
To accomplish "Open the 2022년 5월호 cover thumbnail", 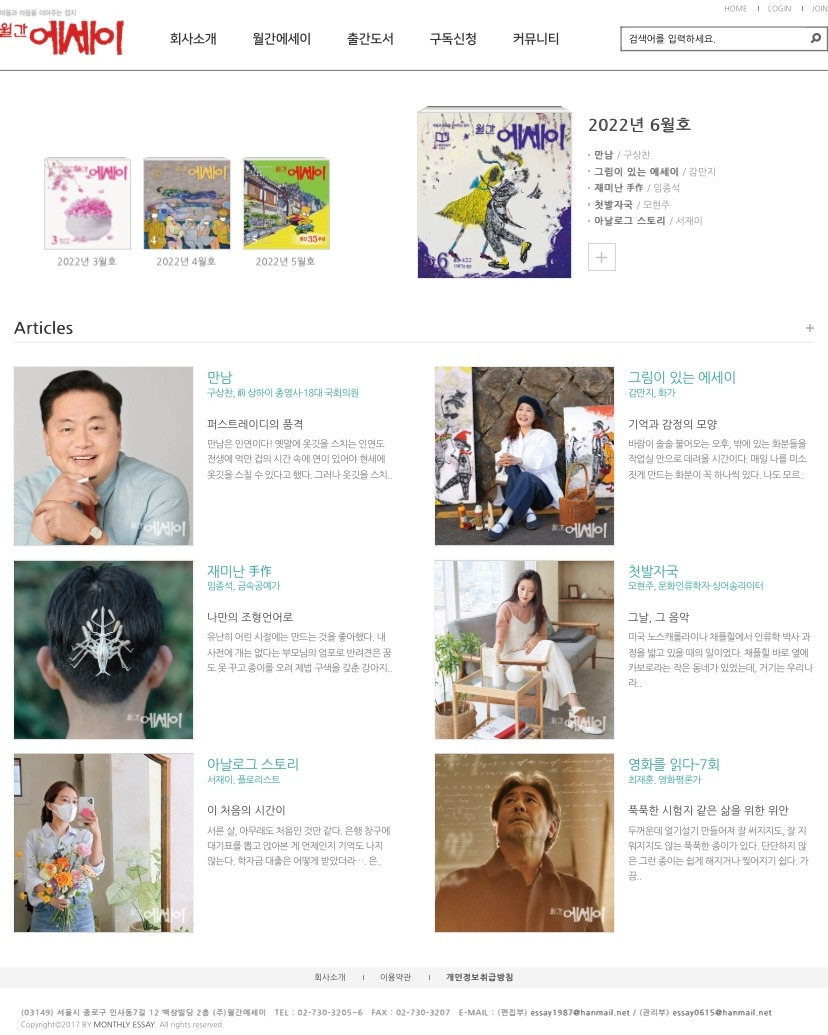I will (x=286, y=203).
